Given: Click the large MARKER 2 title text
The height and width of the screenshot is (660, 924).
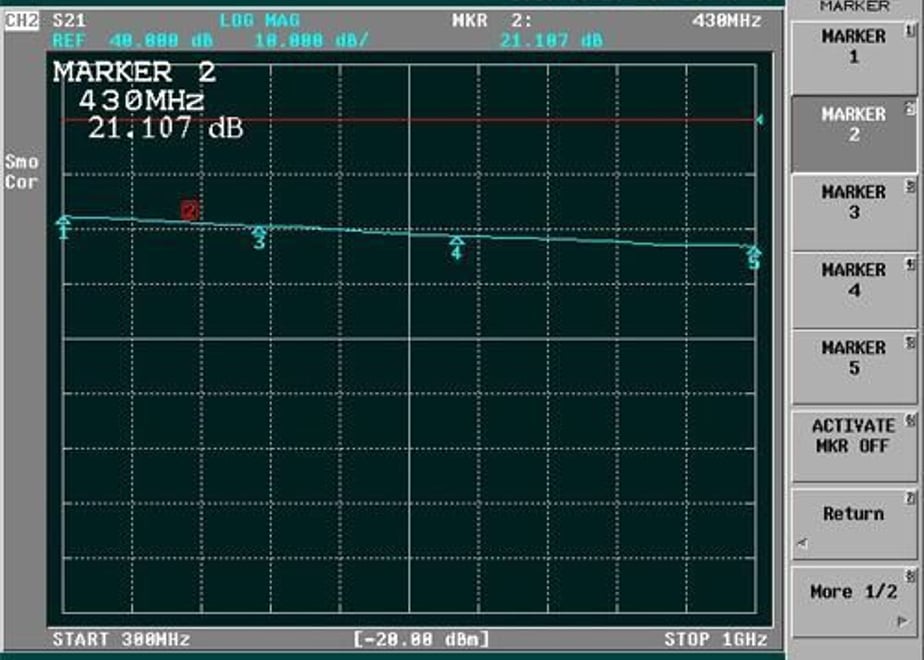Looking at the screenshot, I should pyautogui.click(x=135, y=72).
